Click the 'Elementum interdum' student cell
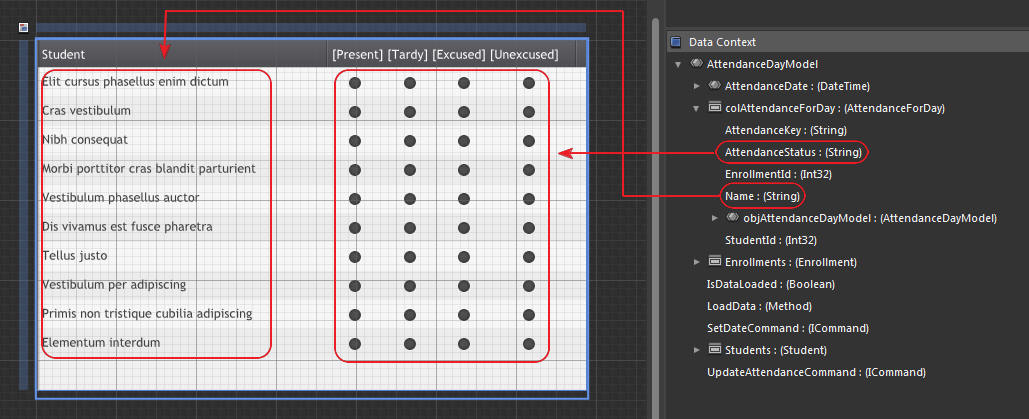Viewport: 1029px width, 419px height. click(100, 342)
